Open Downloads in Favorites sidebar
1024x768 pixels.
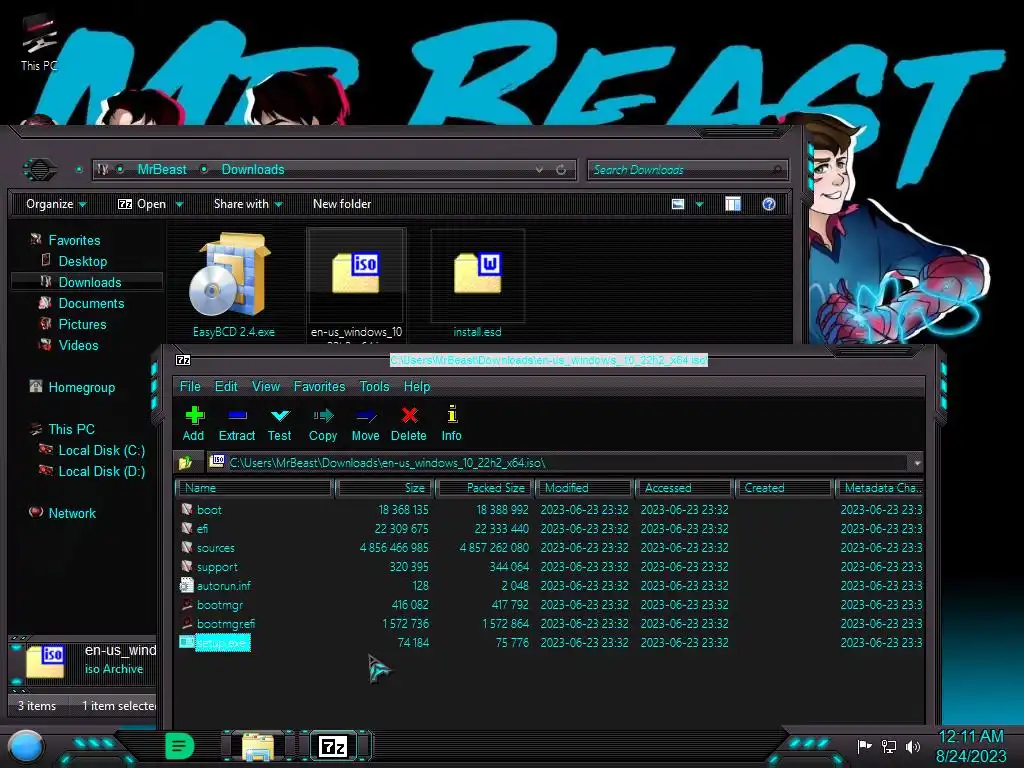(89, 282)
